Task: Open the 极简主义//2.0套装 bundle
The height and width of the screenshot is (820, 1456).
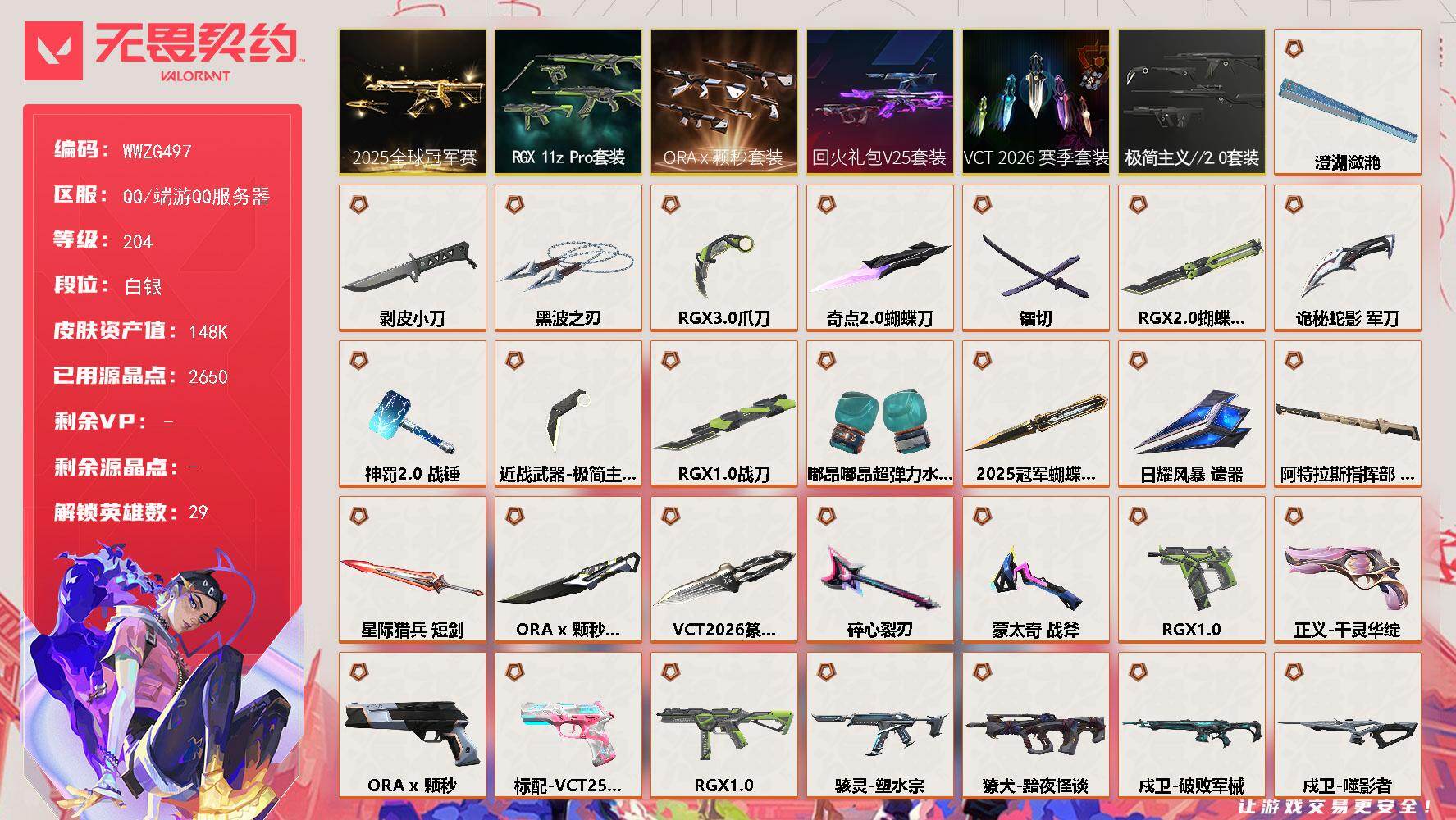Action: point(1191,102)
